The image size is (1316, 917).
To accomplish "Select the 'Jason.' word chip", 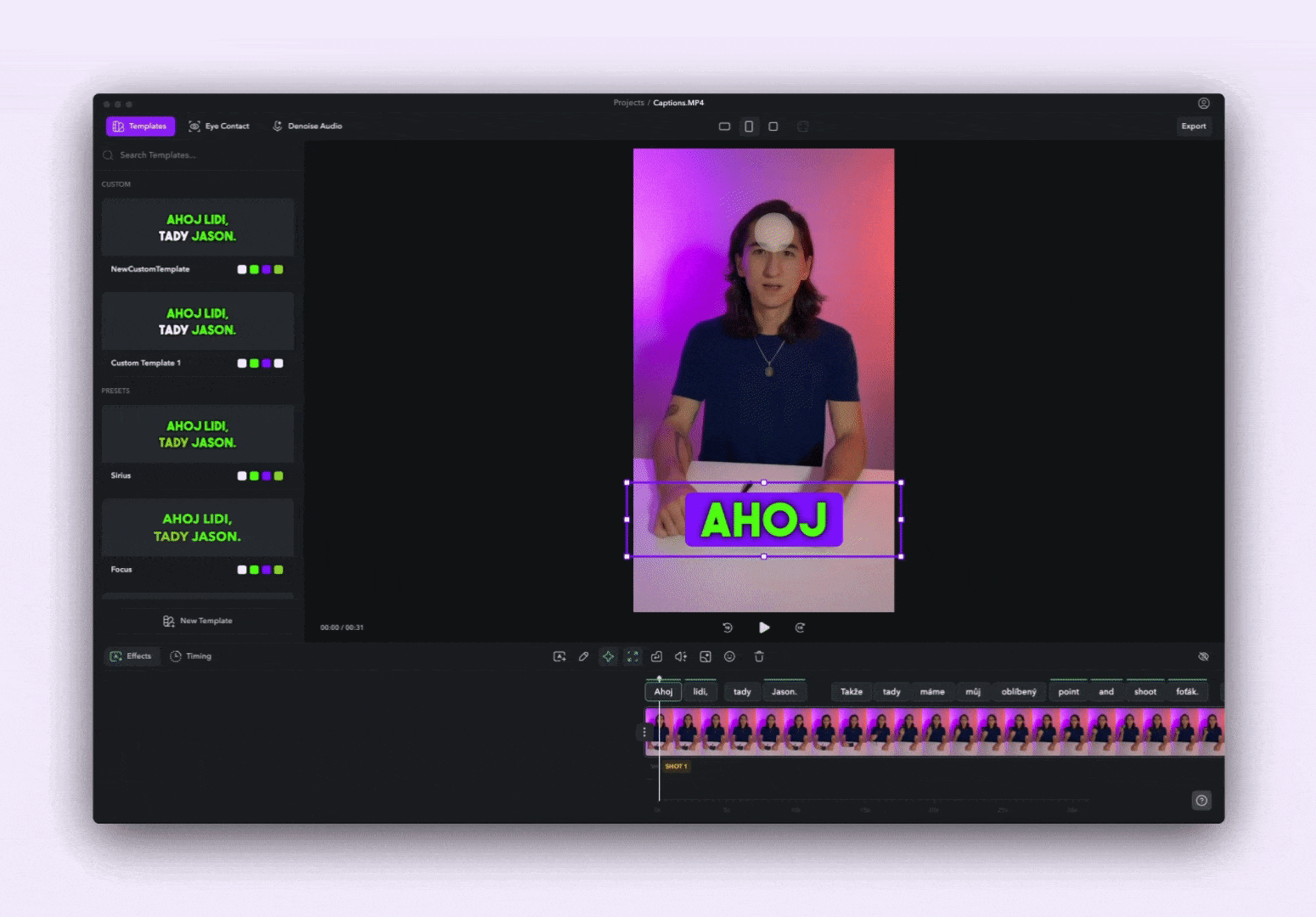I will tap(785, 692).
